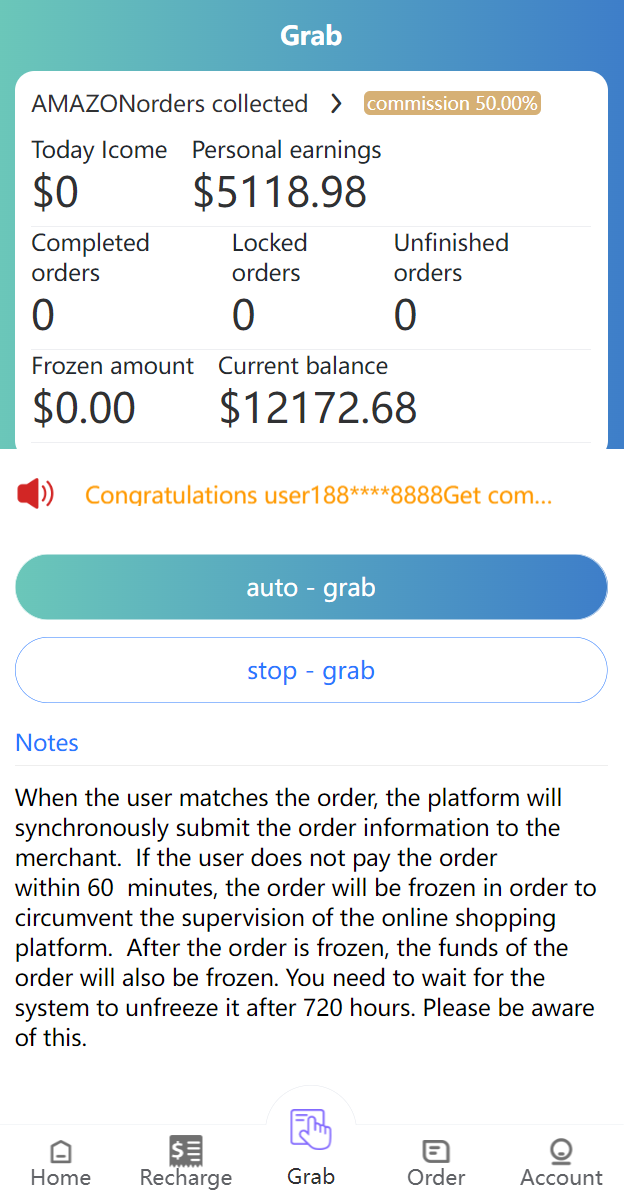624x1198 pixels.
Task: Tap Current balance value $12172.68
Action: (318, 407)
